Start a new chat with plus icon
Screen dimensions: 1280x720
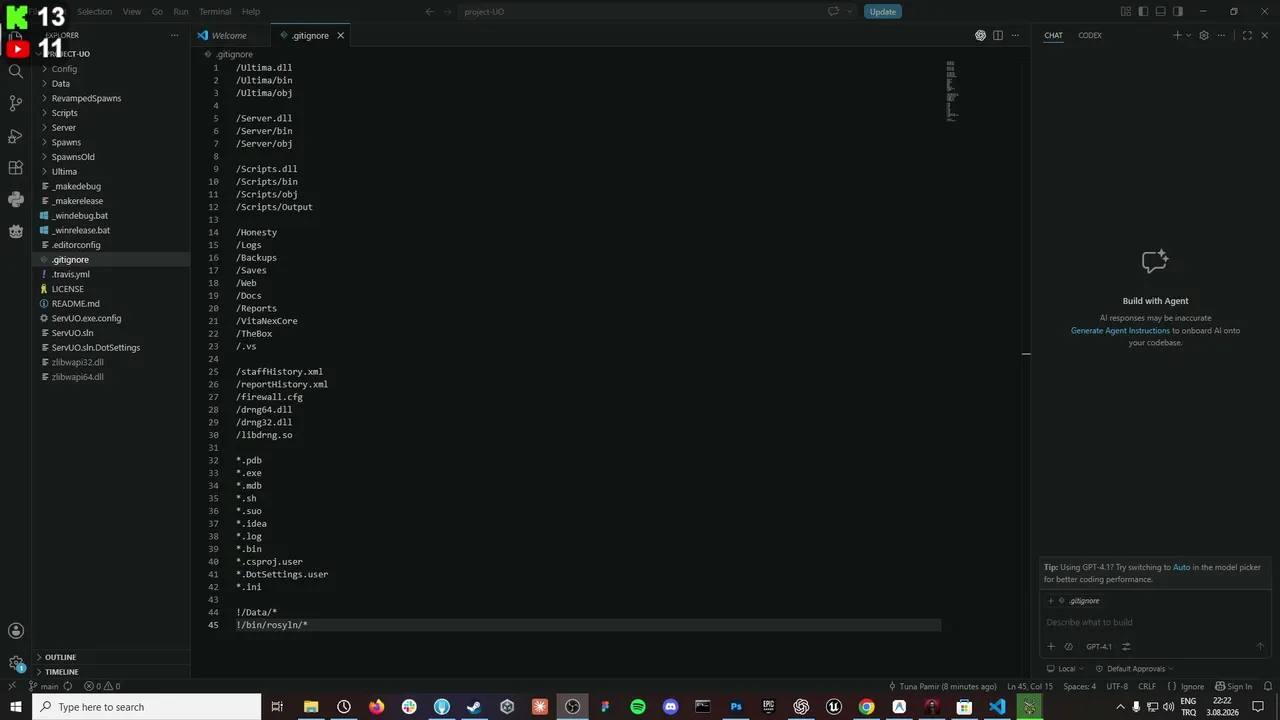(1177, 35)
